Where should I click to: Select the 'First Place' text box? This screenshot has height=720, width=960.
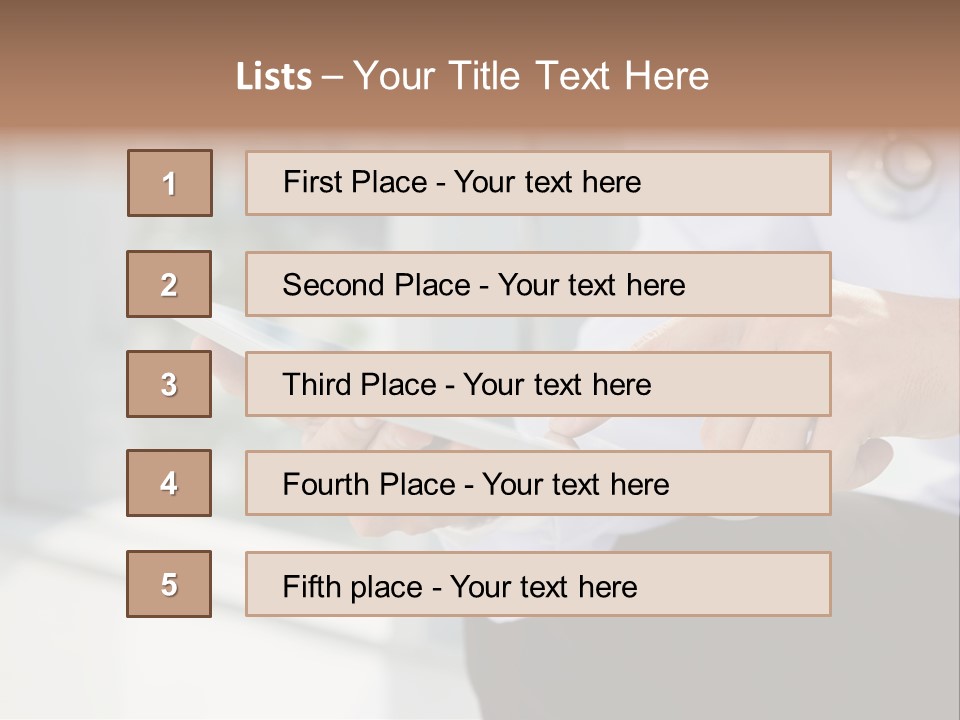coord(740,183)
